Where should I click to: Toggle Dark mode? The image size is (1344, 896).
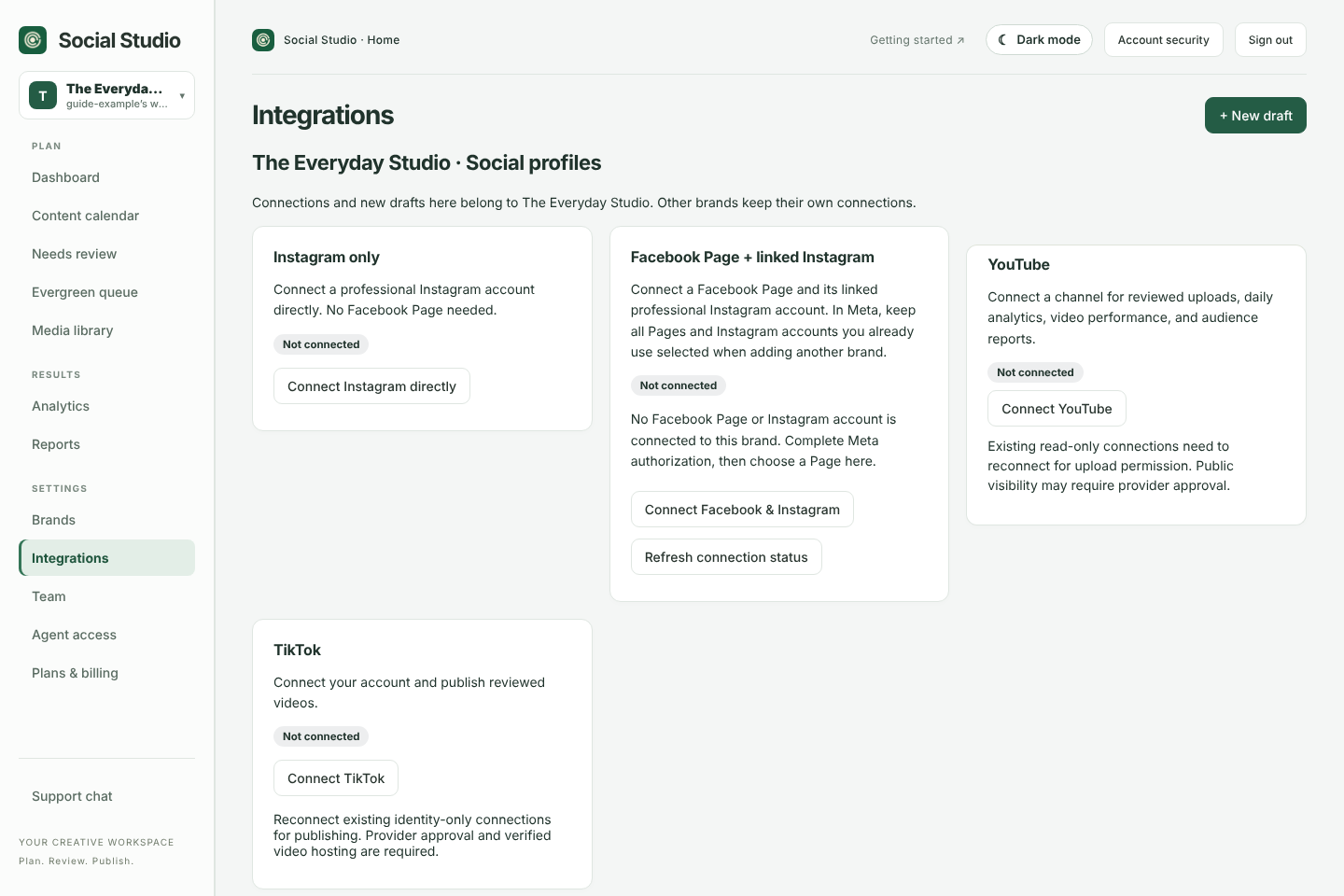pos(1039,40)
